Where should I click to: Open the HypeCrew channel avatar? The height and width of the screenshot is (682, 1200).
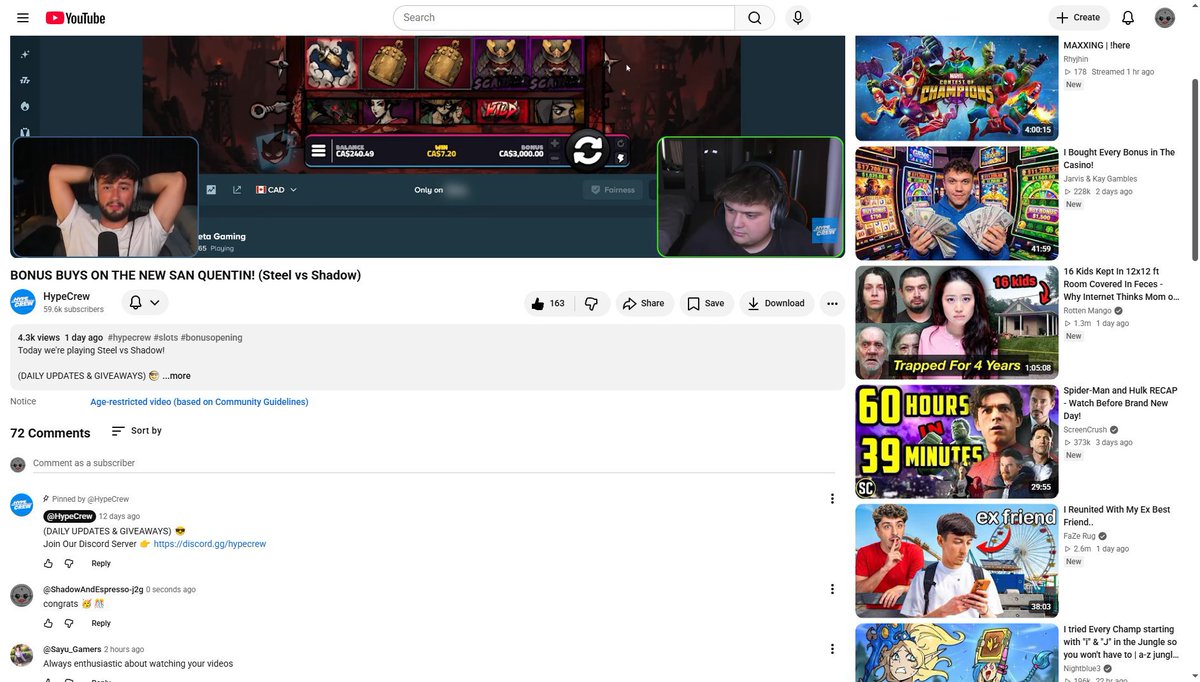coord(23,302)
